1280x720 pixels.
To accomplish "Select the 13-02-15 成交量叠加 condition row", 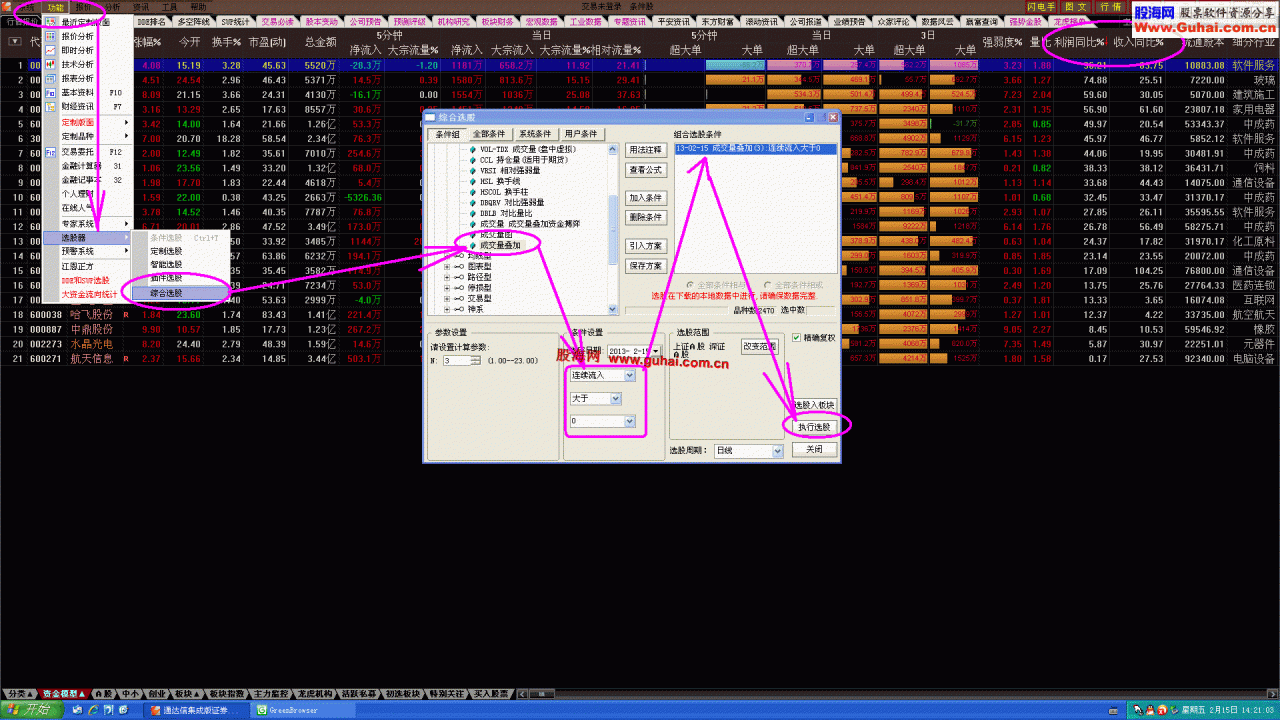I will tap(755, 148).
